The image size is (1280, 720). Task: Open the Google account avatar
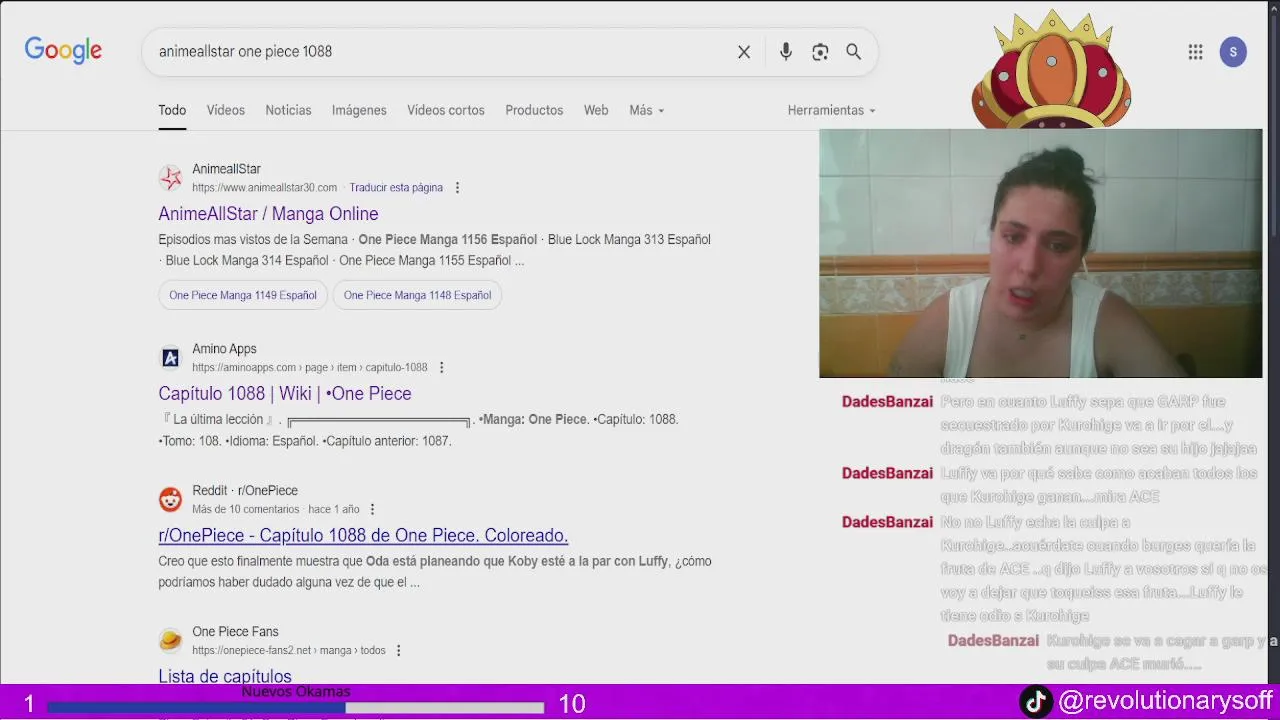(1233, 52)
